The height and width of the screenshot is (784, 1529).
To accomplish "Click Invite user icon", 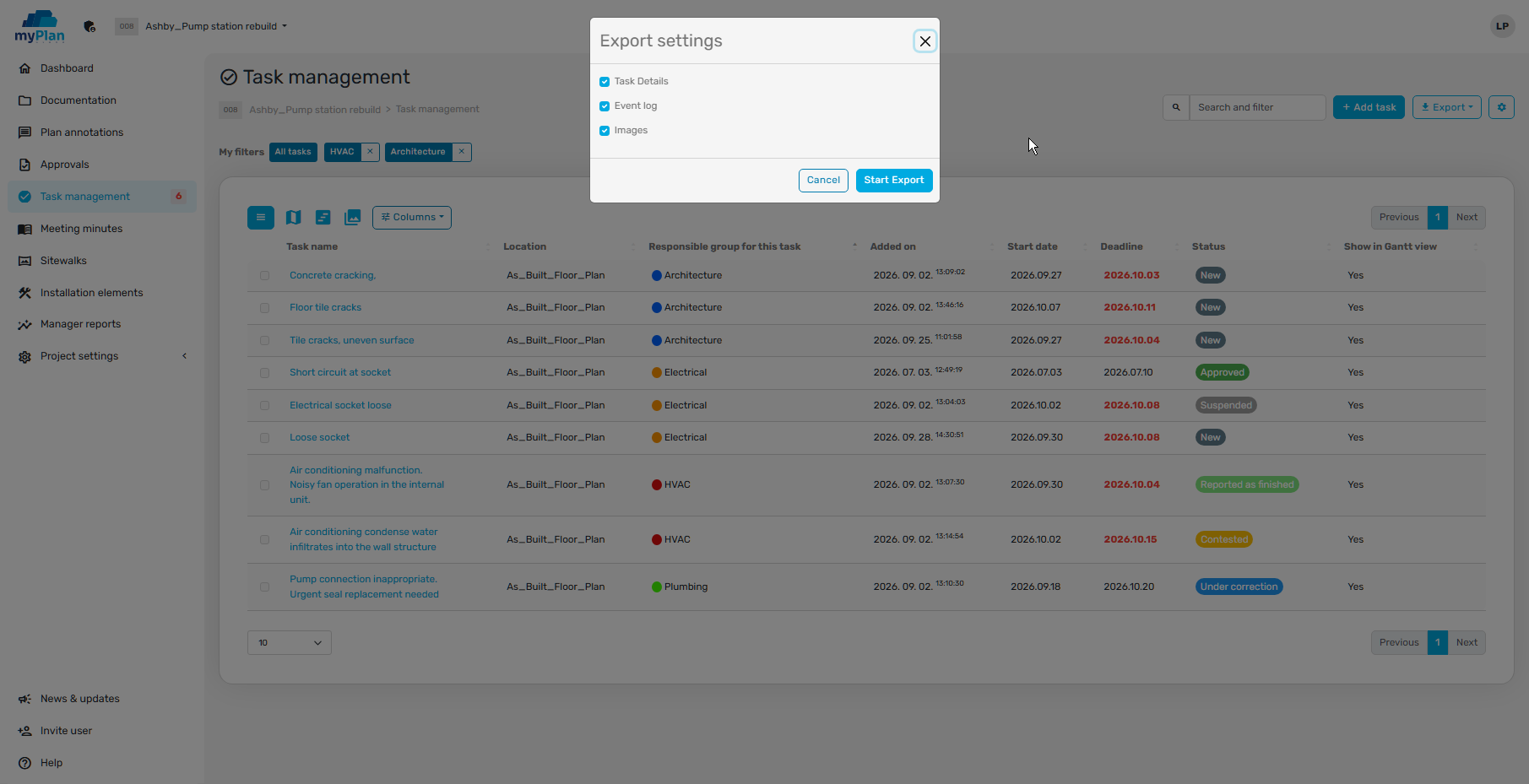I will [x=24, y=731].
